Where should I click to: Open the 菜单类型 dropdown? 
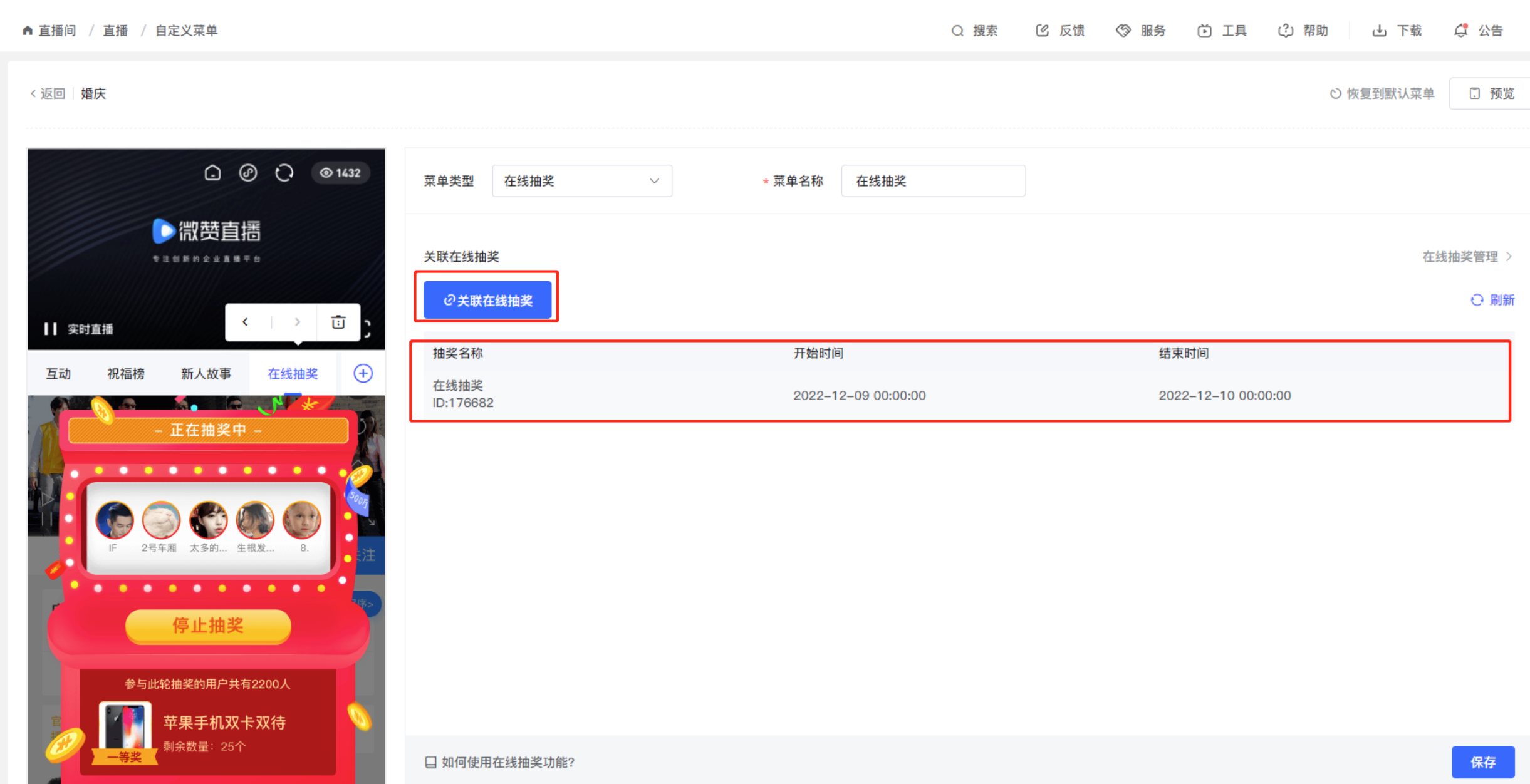581,181
